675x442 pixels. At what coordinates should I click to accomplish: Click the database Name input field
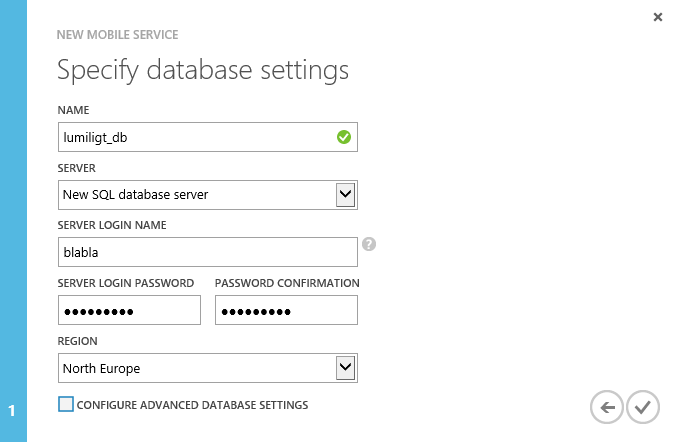pos(195,137)
